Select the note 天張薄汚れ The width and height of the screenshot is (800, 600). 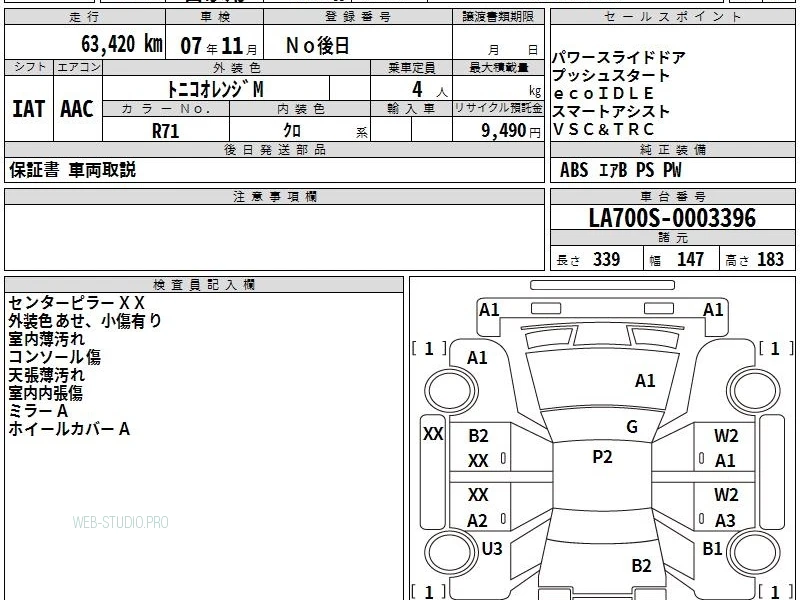pyautogui.click(x=46, y=375)
